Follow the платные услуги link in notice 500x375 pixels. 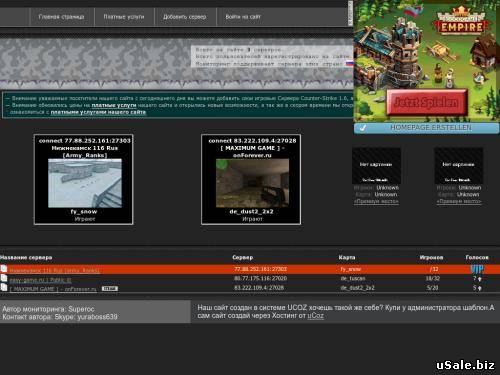click(x=114, y=105)
